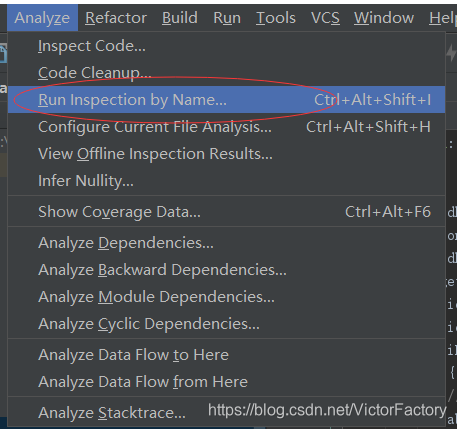Viewport: 457px width, 429px height.
Task: Choose Analyze Data Flow to Here
Action: (226, 355)
